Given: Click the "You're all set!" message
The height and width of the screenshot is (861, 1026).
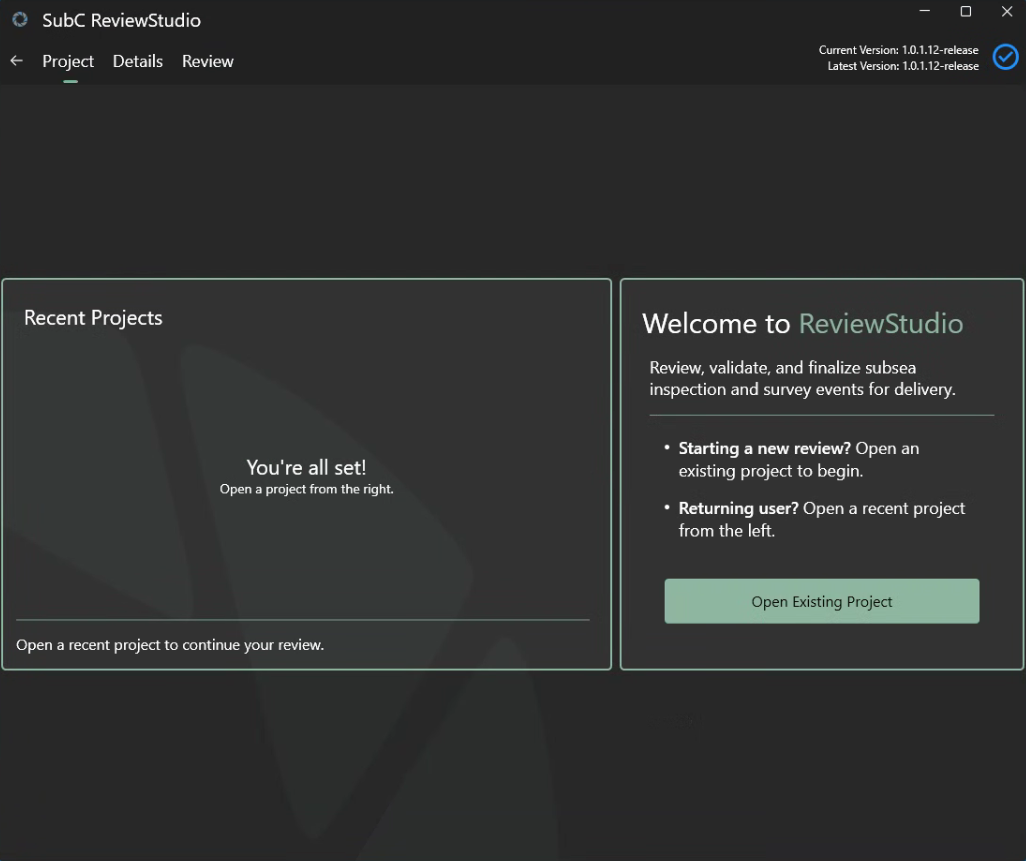Looking at the screenshot, I should coord(306,467).
